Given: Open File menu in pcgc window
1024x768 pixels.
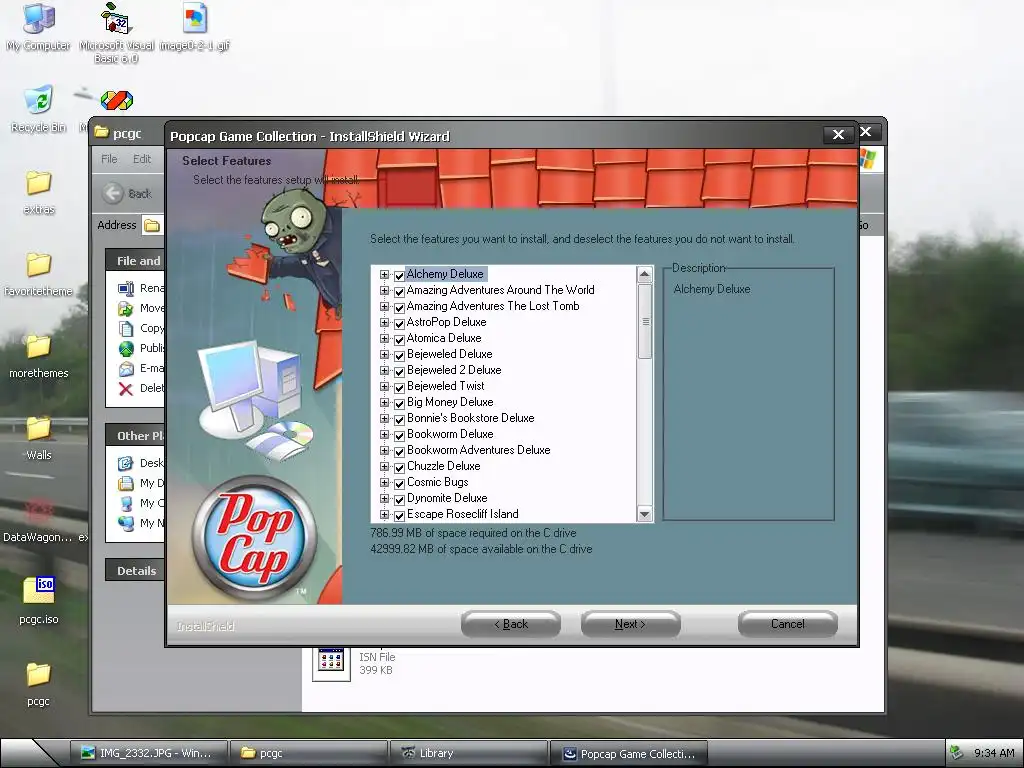Looking at the screenshot, I should coord(109,159).
